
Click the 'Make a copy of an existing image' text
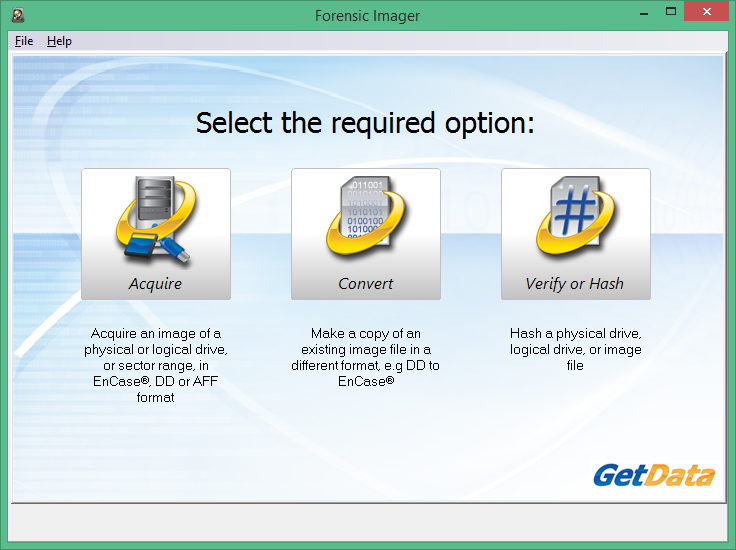tap(366, 357)
